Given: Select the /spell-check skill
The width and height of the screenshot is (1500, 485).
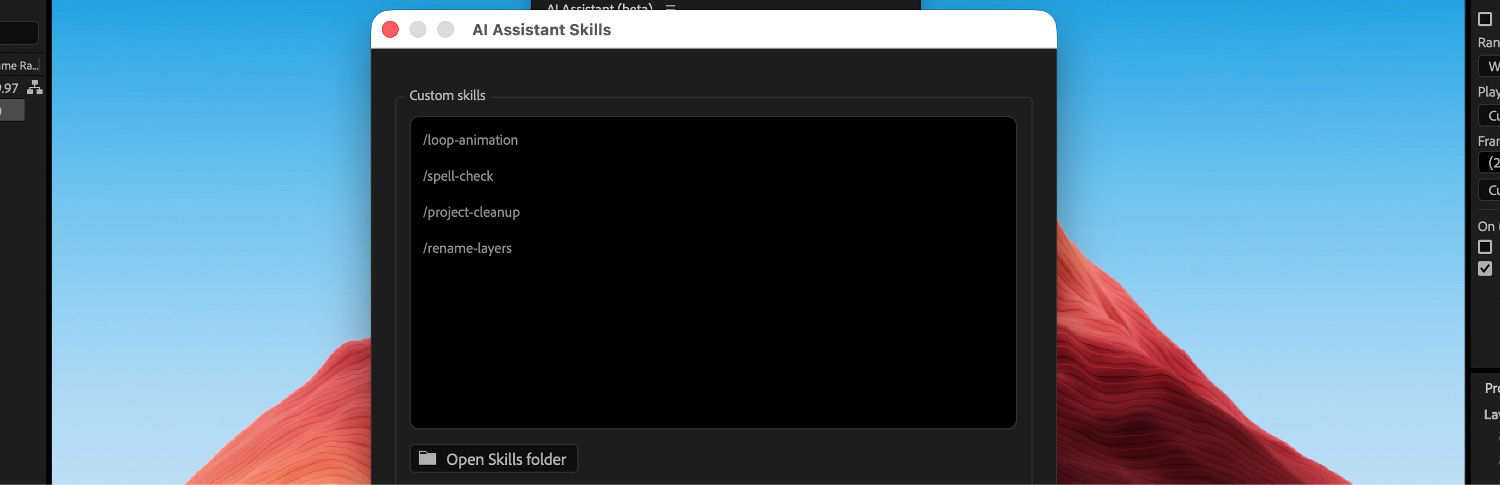Looking at the screenshot, I should pos(458,176).
